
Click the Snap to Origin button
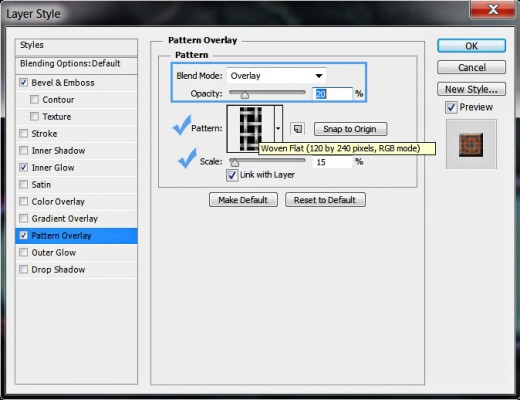tap(350, 129)
